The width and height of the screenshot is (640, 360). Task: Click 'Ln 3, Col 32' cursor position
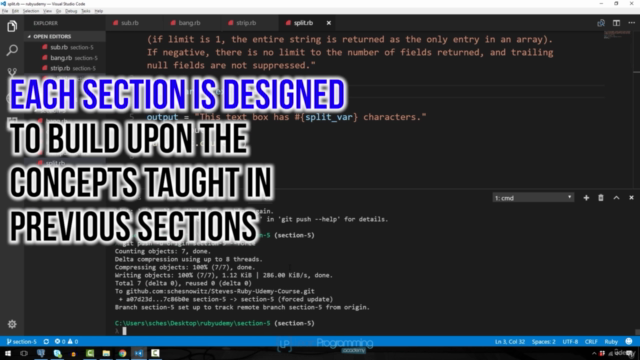pyautogui.click(x=510, y=342)
